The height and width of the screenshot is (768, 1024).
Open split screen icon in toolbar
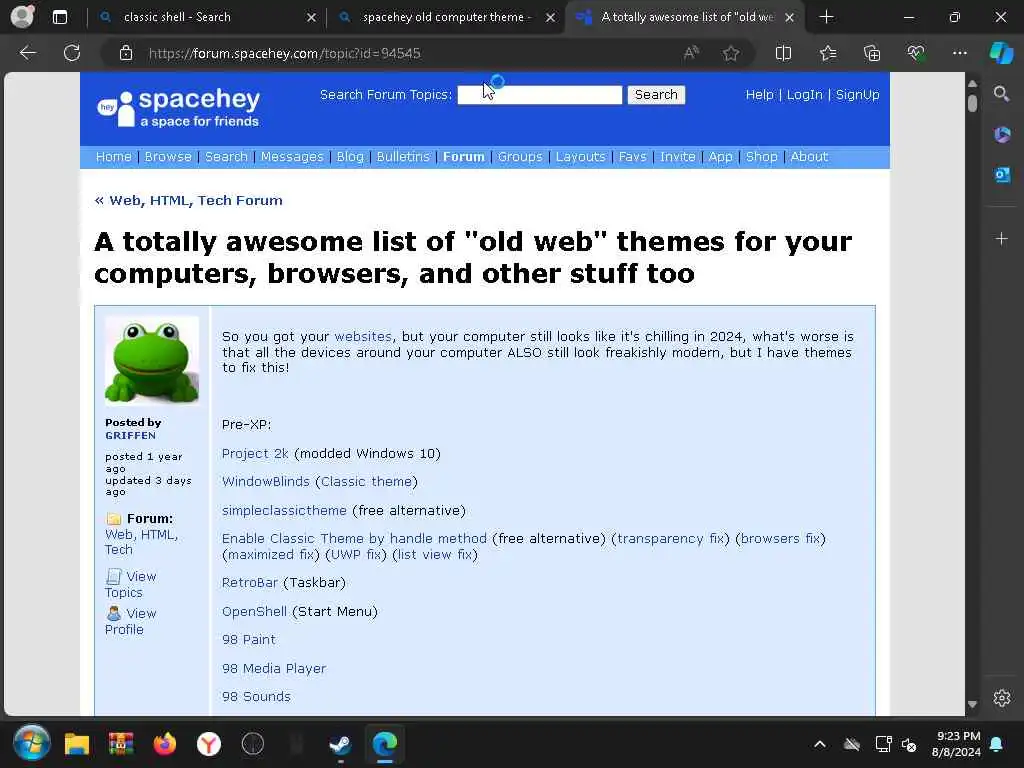[x=783, y=53]
